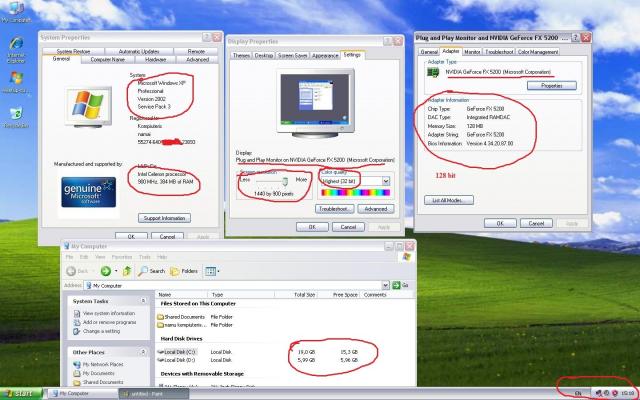Viewport: 640px width, 400px height.
Task: Open the Edit menu in My Computer
Action: 84,257
